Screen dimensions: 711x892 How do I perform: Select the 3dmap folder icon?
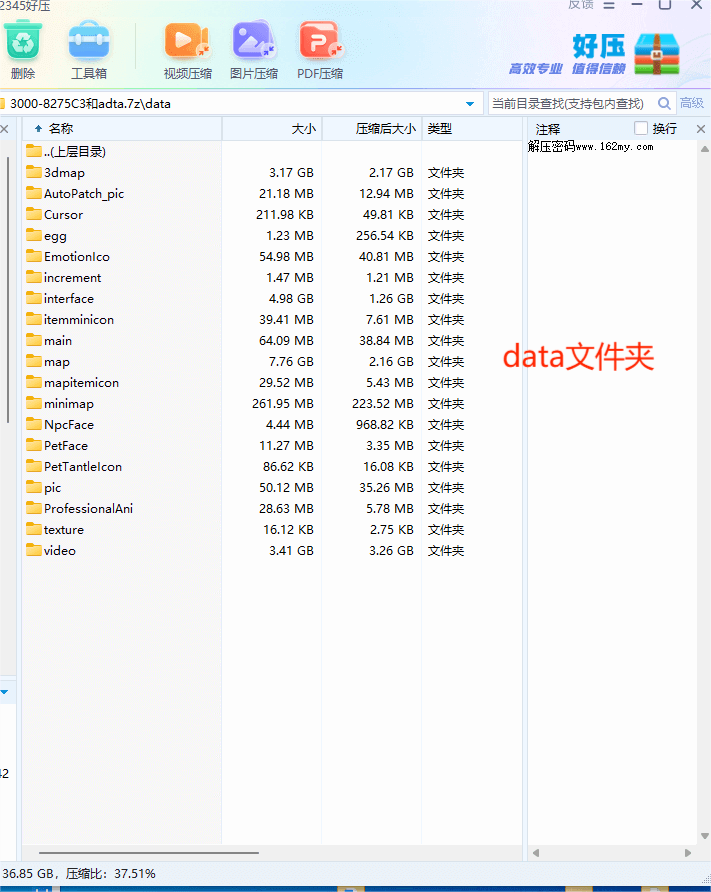coord(34,173)
